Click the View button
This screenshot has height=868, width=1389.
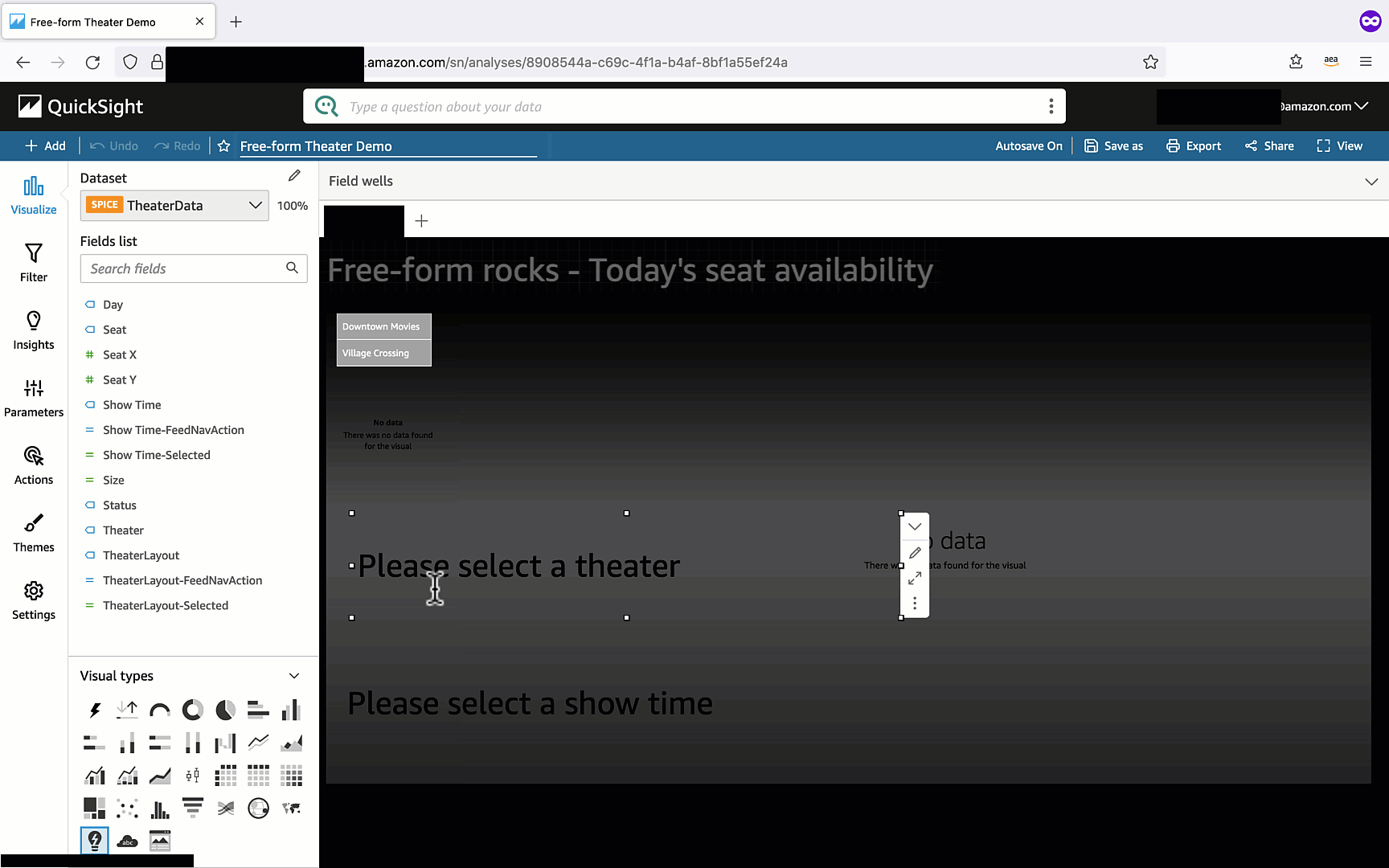(x=1339, y=145)
